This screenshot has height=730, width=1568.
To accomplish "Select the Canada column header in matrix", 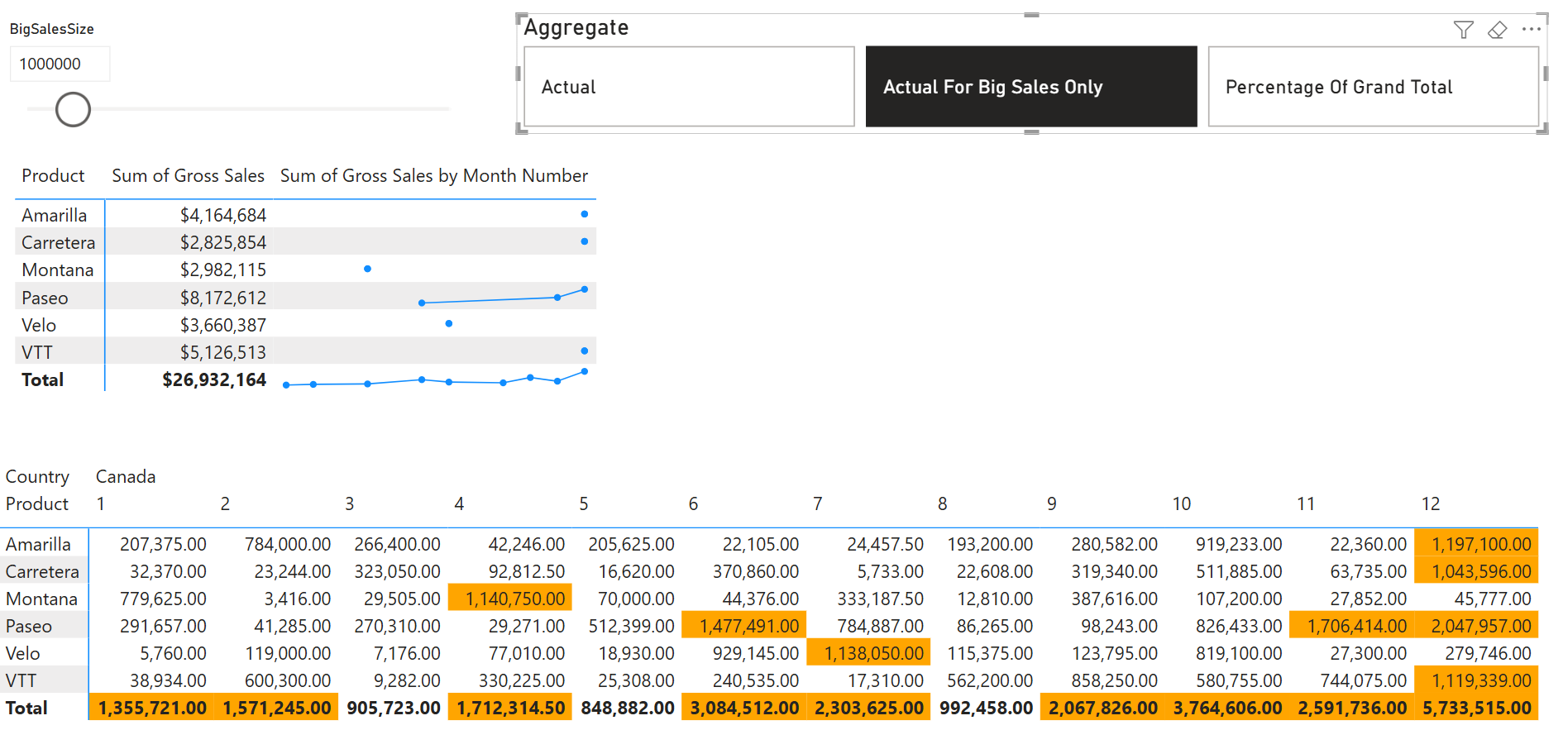I will (126, 476).
